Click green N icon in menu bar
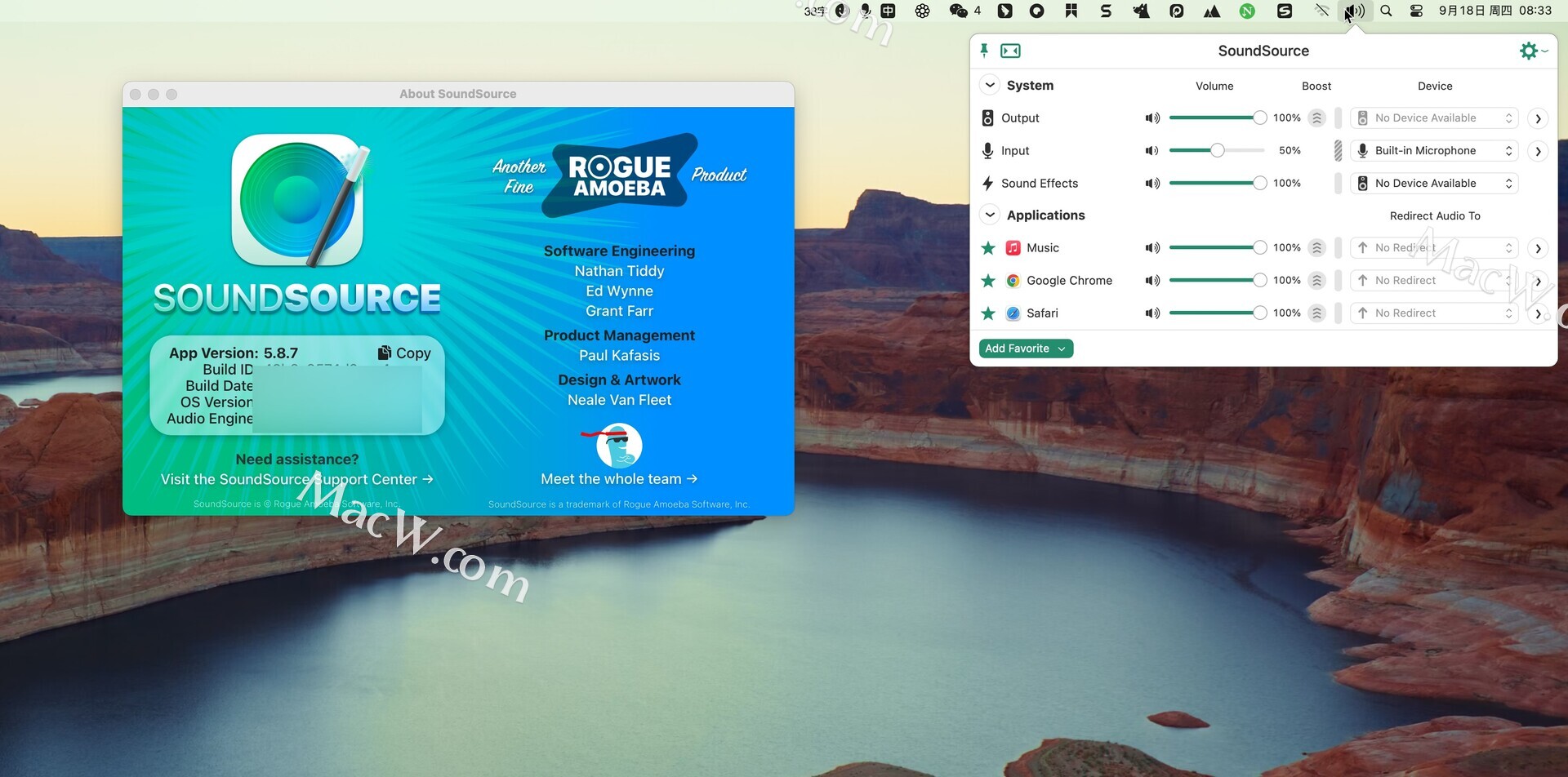 point(1247,11)
